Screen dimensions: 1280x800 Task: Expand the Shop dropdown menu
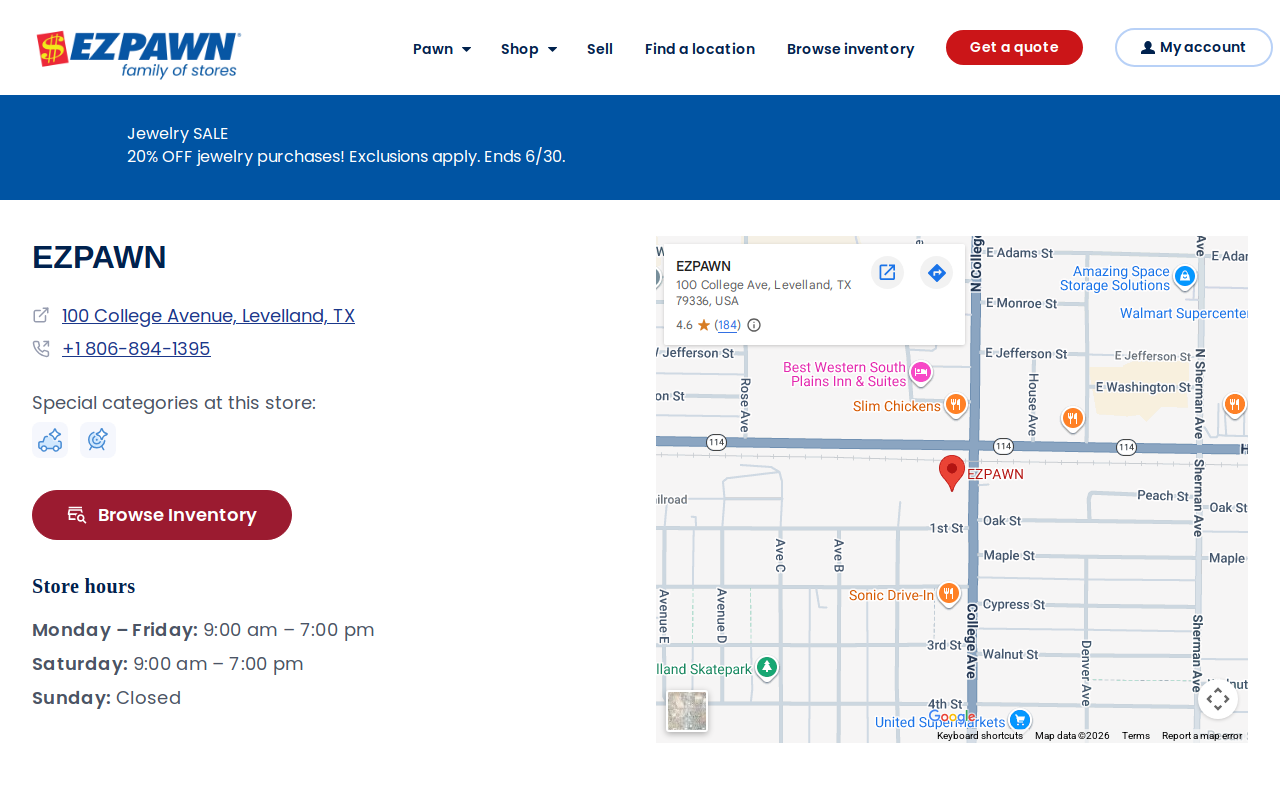(529, 49)
